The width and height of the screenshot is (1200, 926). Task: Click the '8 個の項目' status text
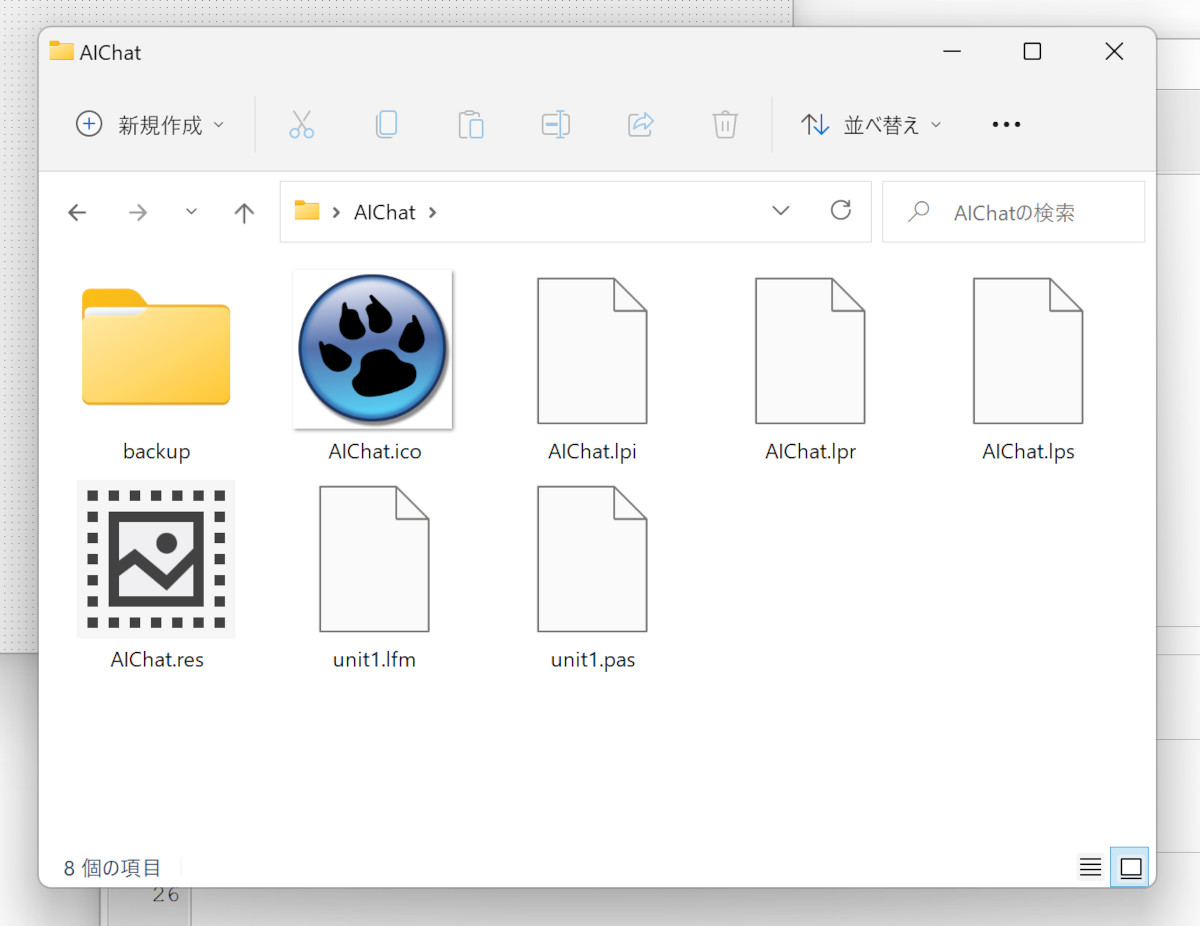tap(112, 868)
